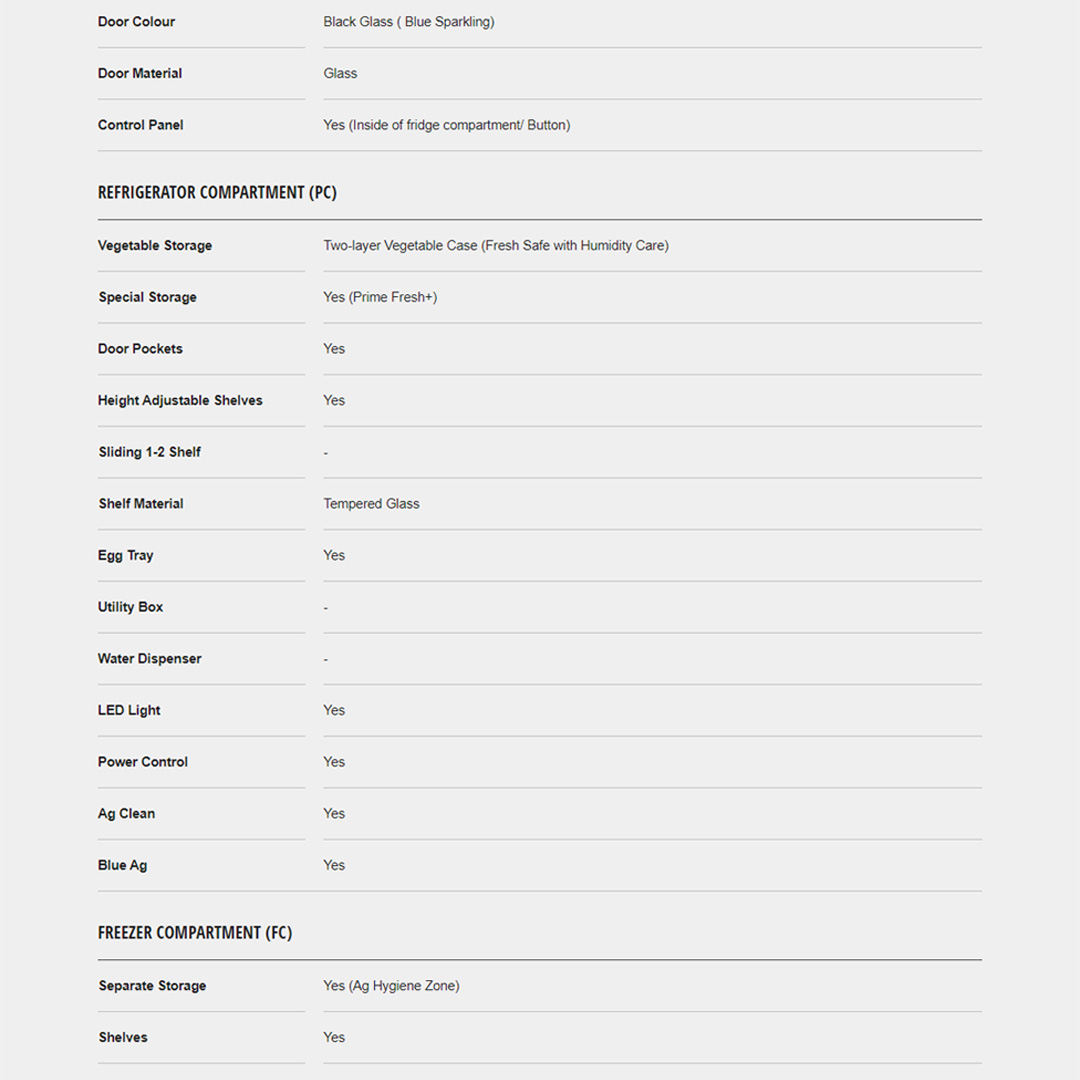The width and height of the screenshot is (1080, 1080).
Task: Click the Freezer Compartment (FC) heading
Action: (195, 933)
